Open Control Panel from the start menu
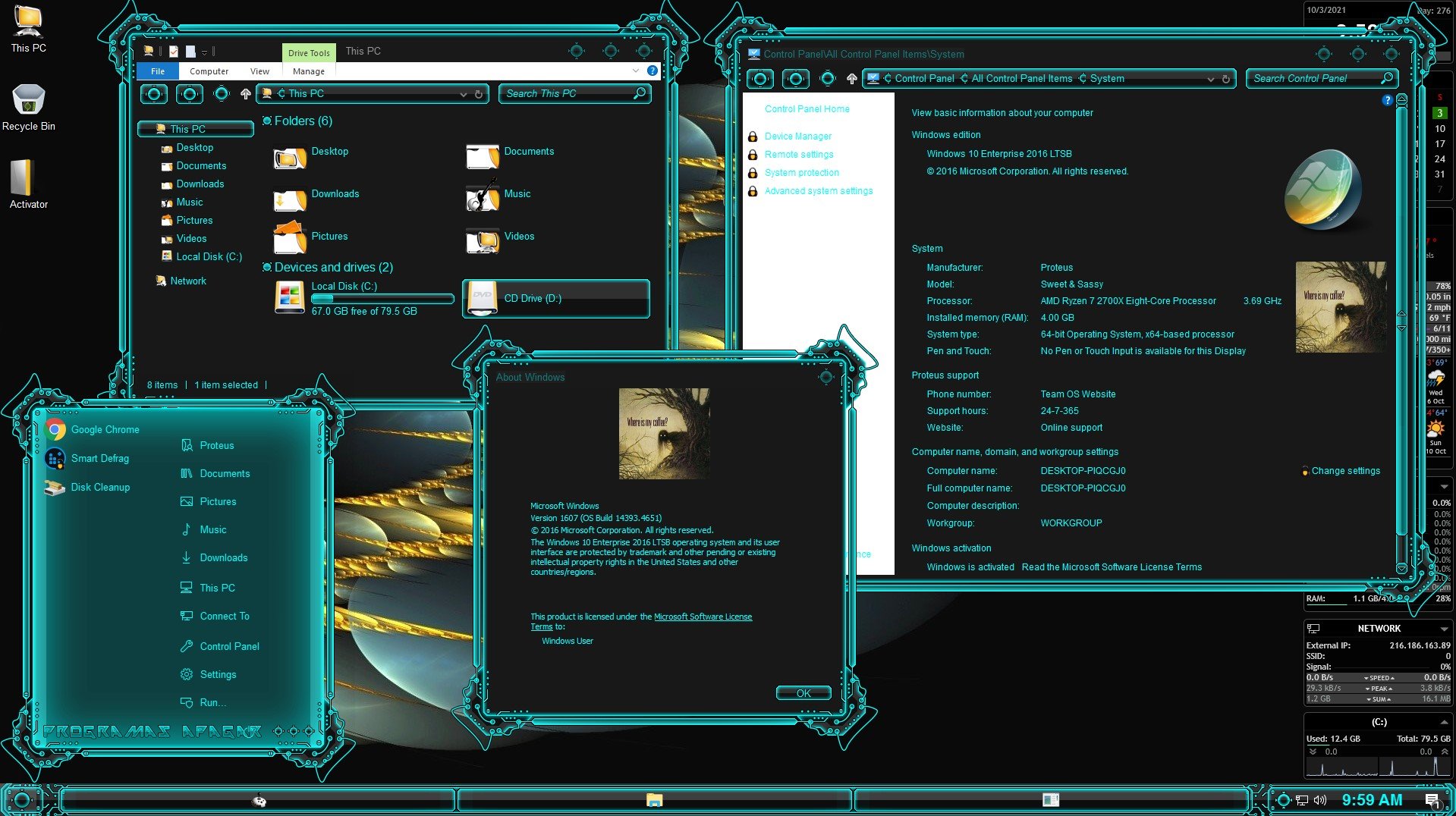The image size is (1456, 816). tap(220, 646)
